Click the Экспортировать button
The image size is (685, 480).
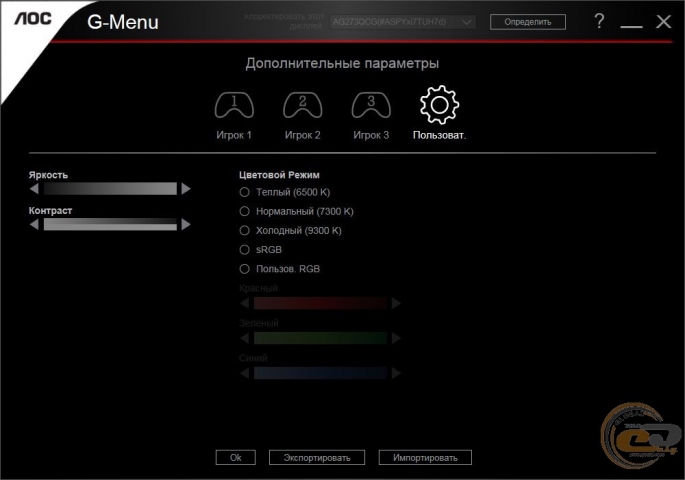point(317,458)
